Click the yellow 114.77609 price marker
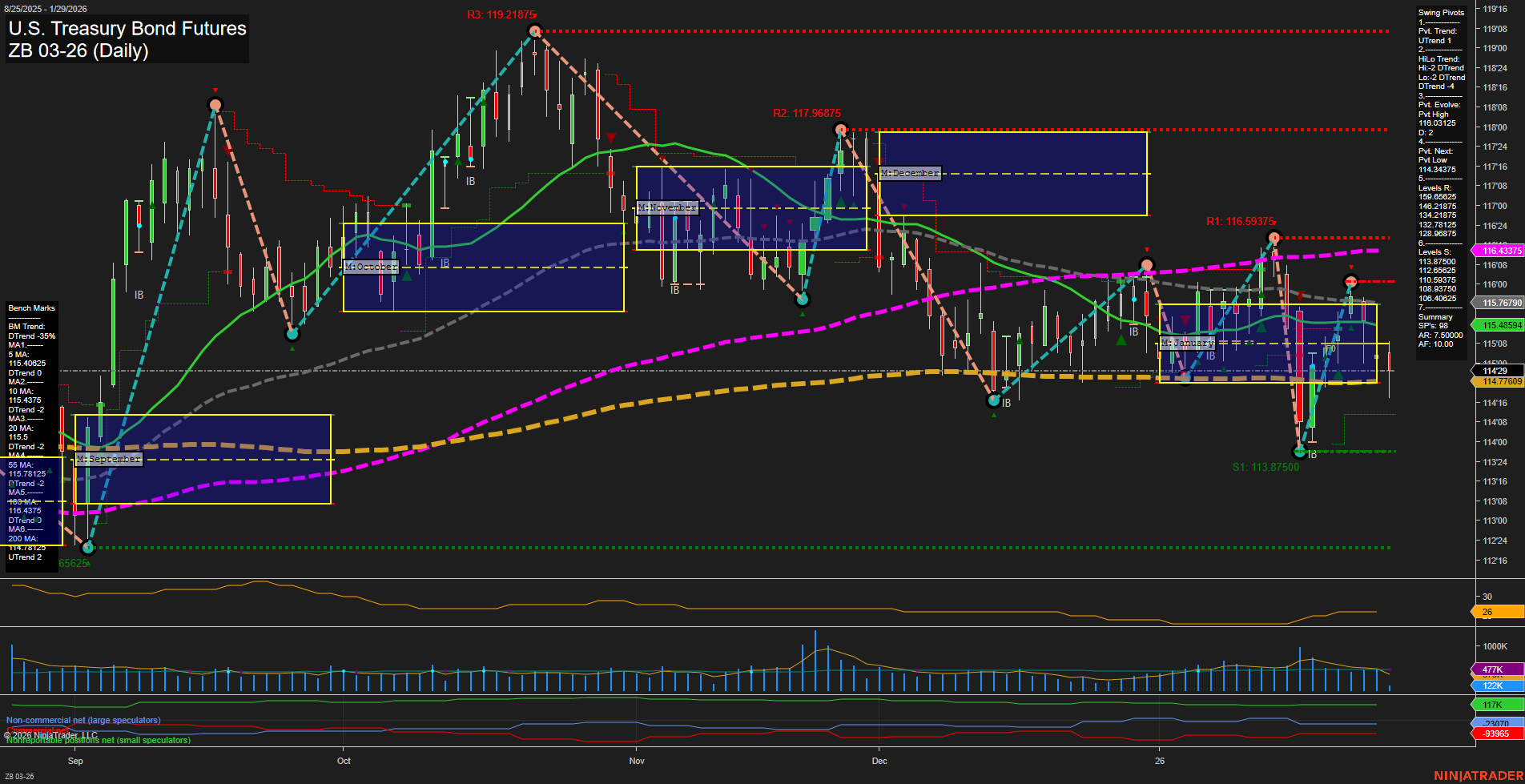Screen dimensions: 1525x784 [1495, 381]
